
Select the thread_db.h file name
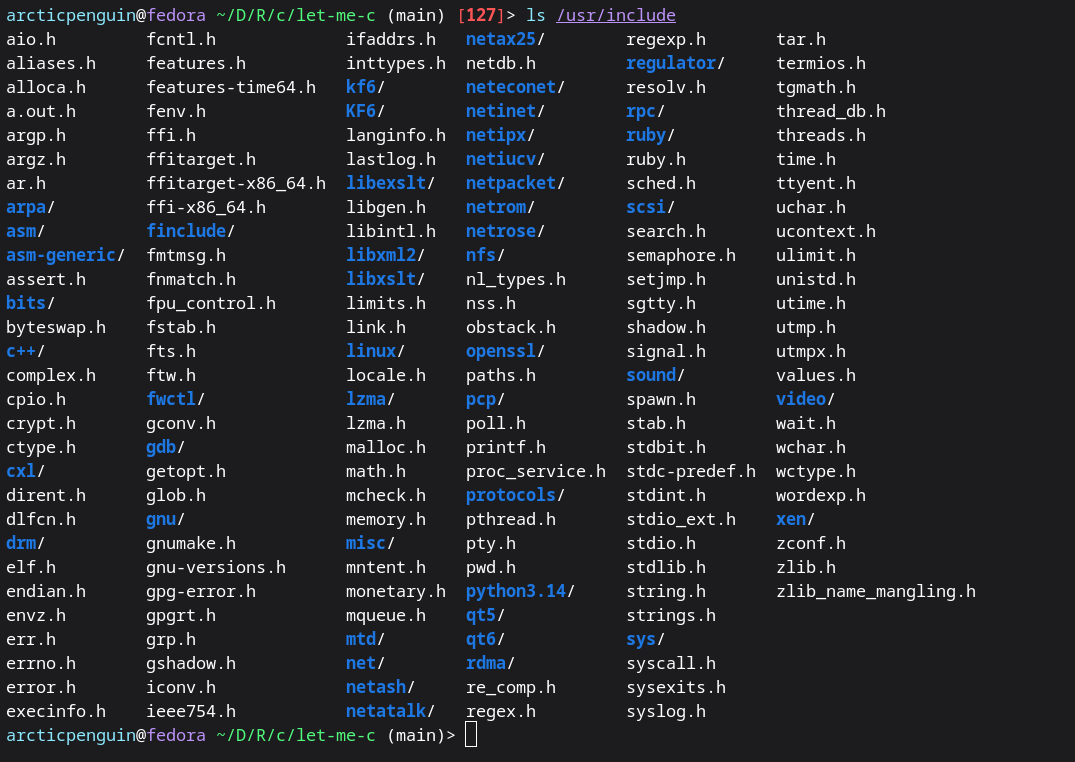[831, 111]
